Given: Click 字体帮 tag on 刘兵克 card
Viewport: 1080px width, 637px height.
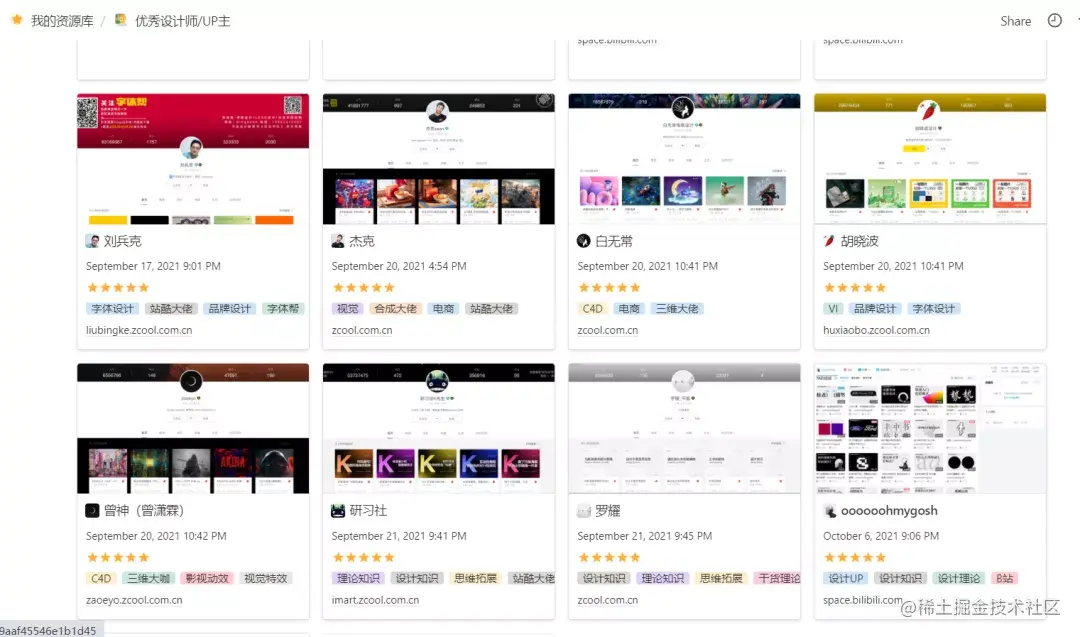Looking at the screenshot, I should (283, 309).
